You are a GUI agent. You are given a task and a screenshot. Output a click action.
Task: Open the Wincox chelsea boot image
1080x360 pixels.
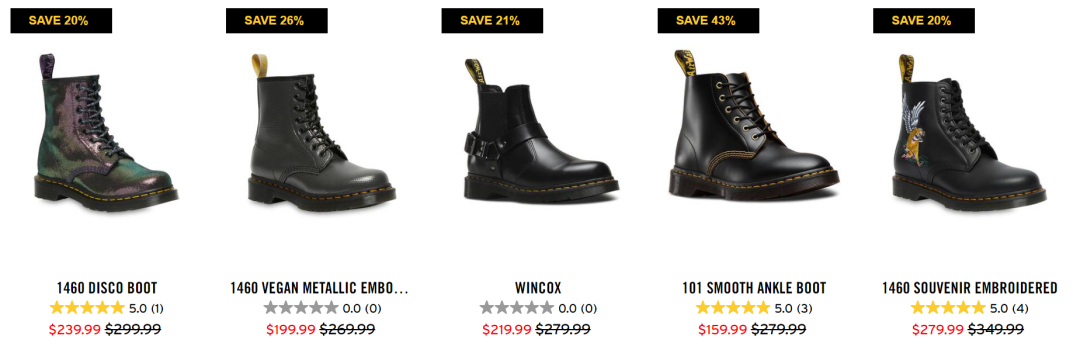click(538, 129)
